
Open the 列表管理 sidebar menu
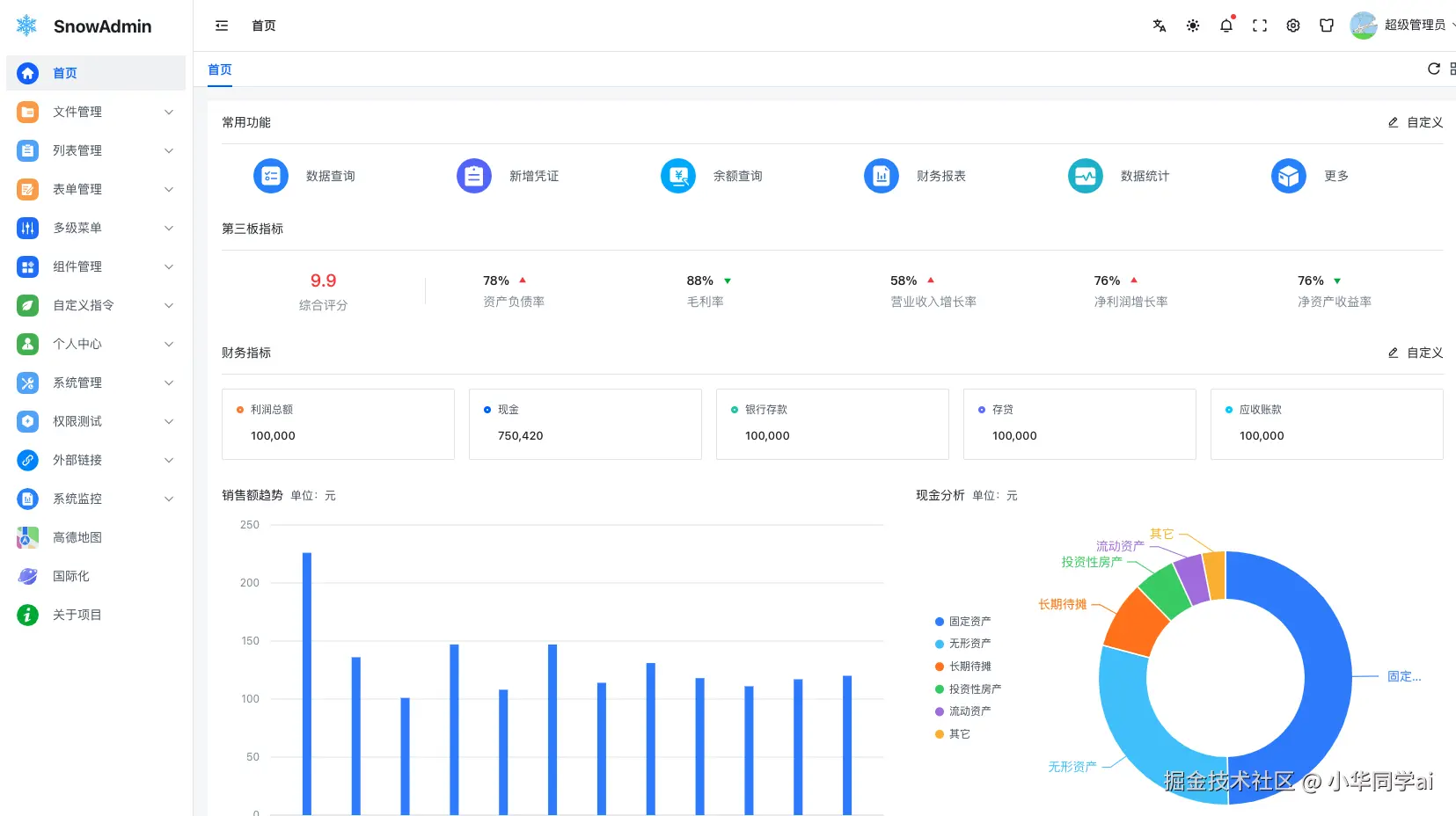click(x=96, y=150)
